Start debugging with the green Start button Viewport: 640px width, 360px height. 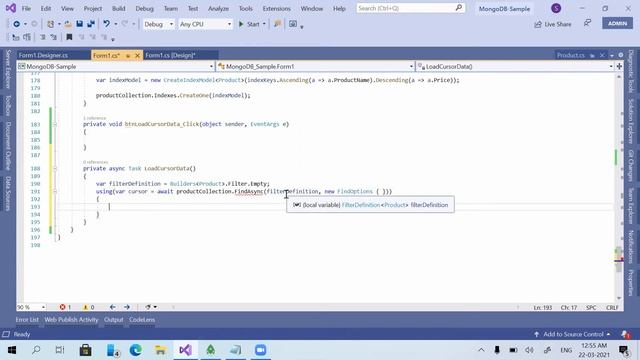click(249, 24)
